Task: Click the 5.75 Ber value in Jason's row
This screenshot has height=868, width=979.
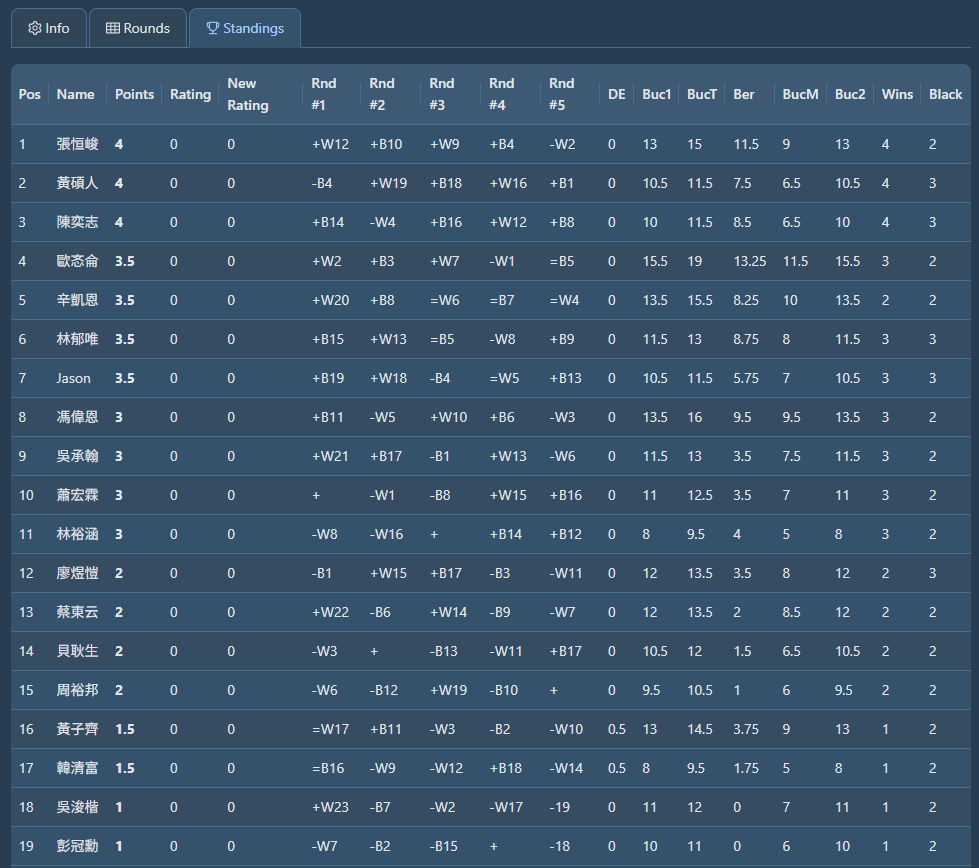Action: (746, 378)
